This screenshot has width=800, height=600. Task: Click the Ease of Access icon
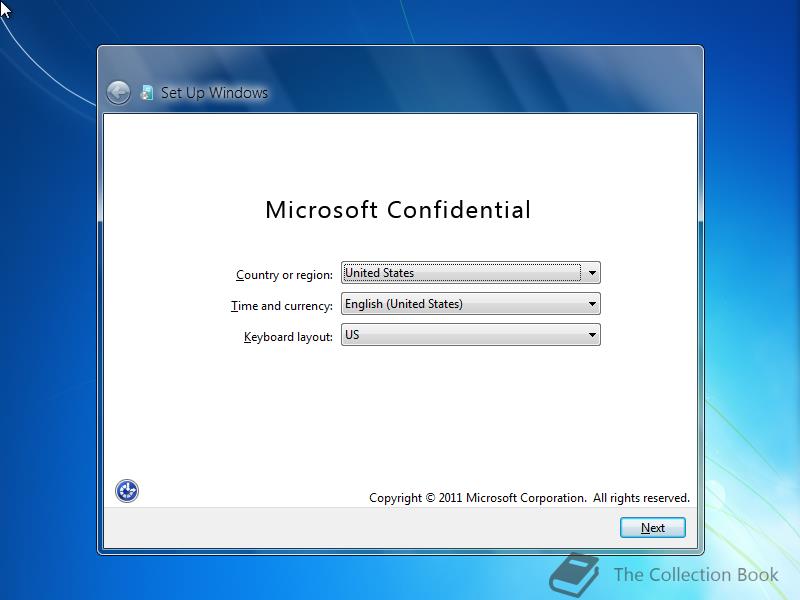(x=127, y=491)
